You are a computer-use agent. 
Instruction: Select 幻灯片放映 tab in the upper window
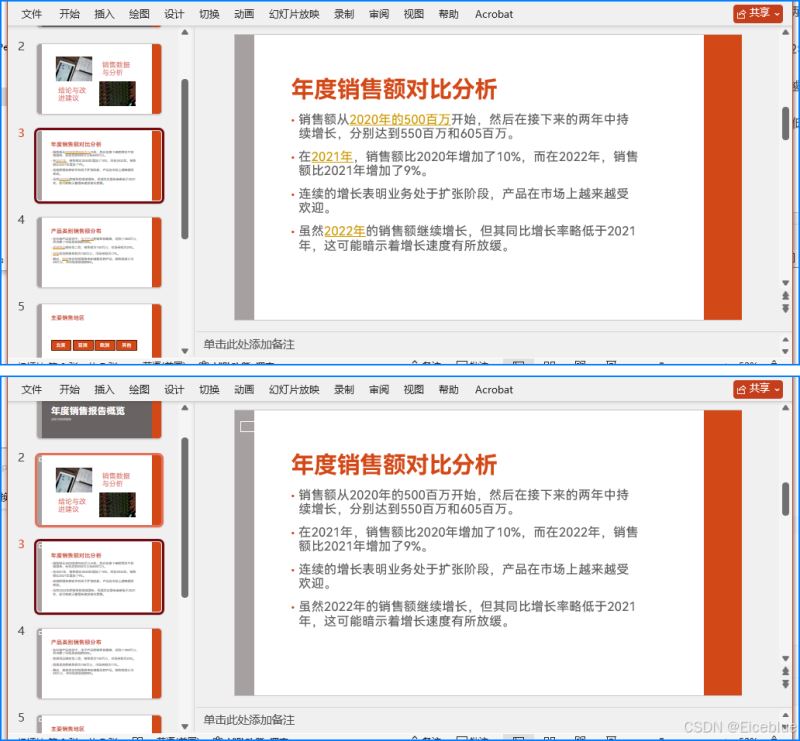point(294,14)
